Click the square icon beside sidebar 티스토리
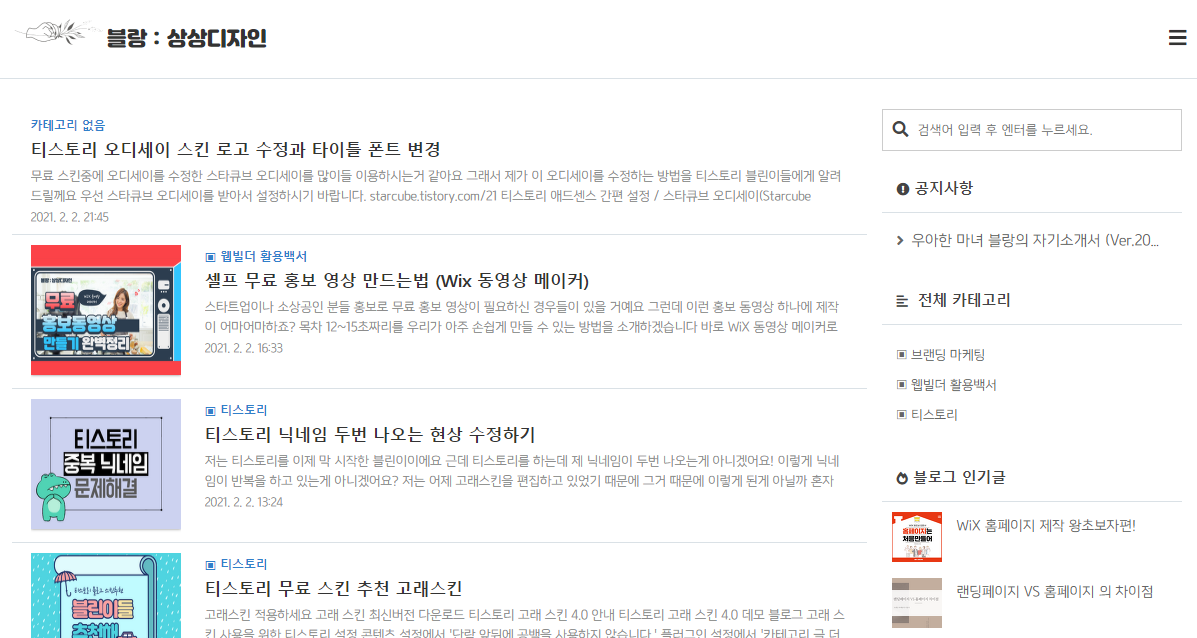This screenshot has height=638, width=1197. pyautogui.click(x=902, y=414)
